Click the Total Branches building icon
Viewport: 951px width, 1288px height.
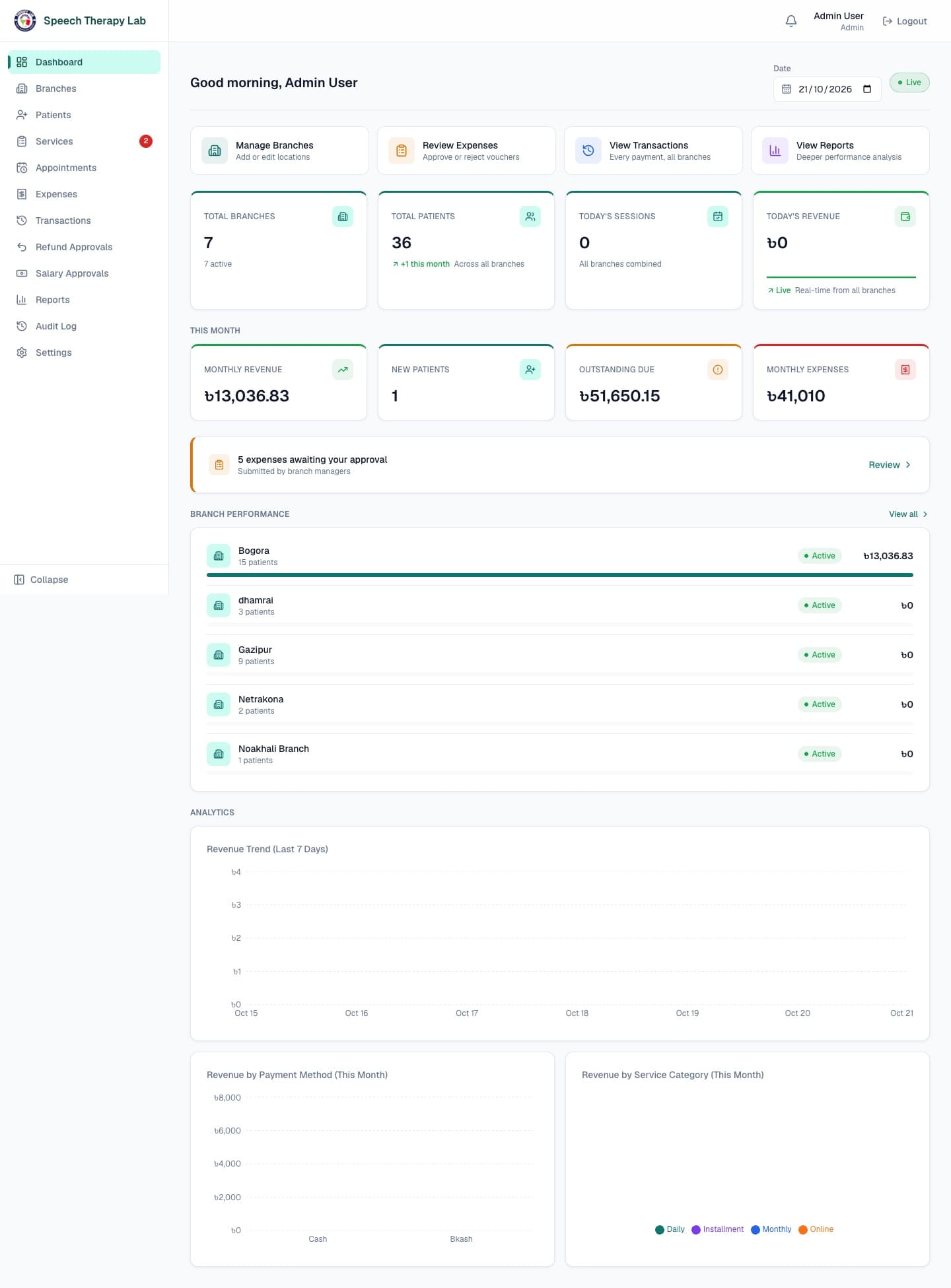click(x=343, y=217)
